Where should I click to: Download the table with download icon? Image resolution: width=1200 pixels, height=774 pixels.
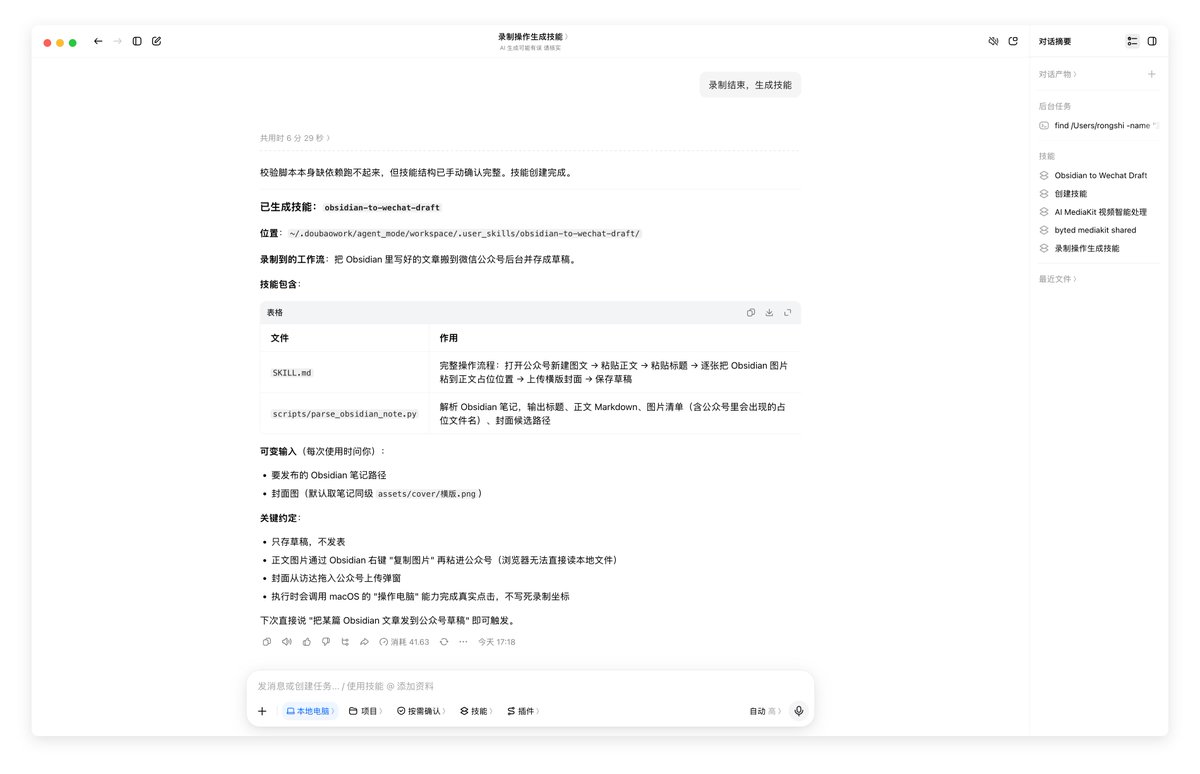tap(769, 312)
